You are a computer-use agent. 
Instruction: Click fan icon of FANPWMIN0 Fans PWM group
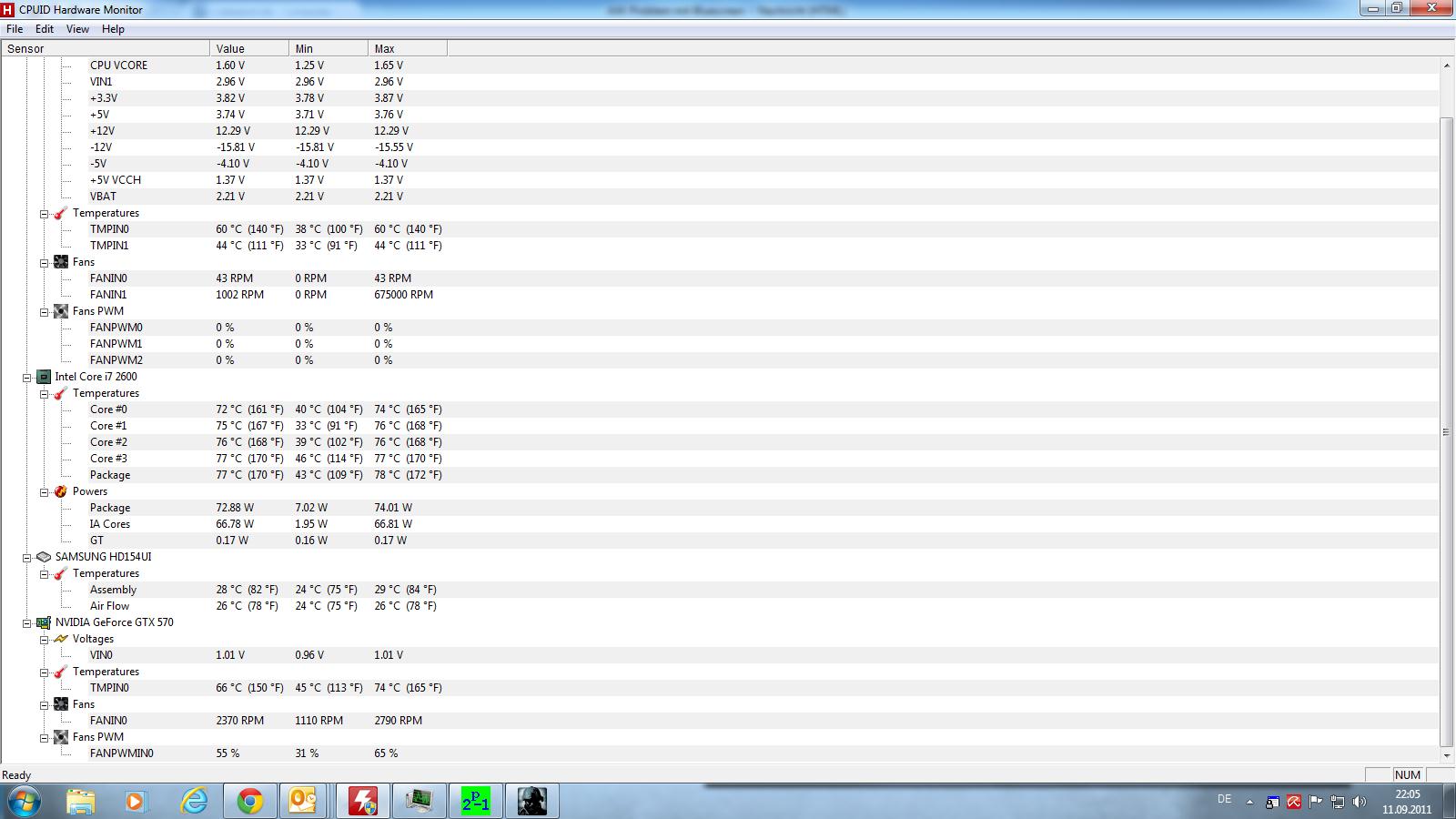pyautogui.click(x=61, y=737)
